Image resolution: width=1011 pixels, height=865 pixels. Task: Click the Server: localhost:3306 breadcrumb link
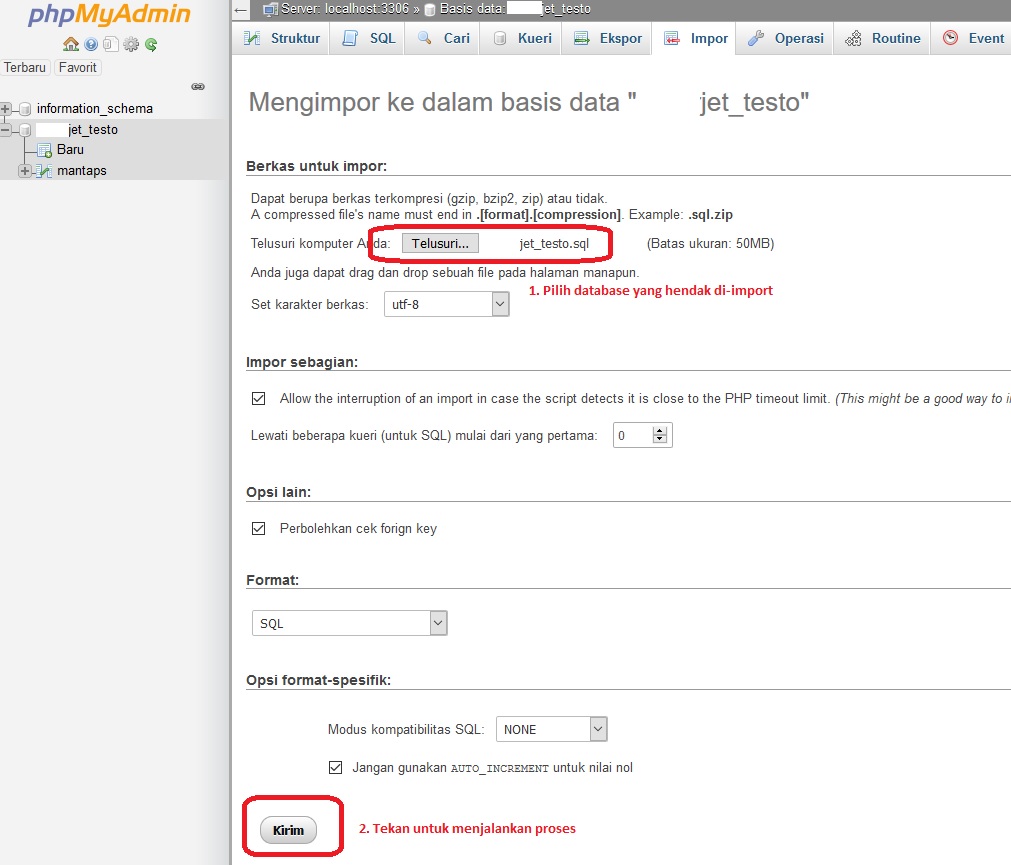point(344,9)
